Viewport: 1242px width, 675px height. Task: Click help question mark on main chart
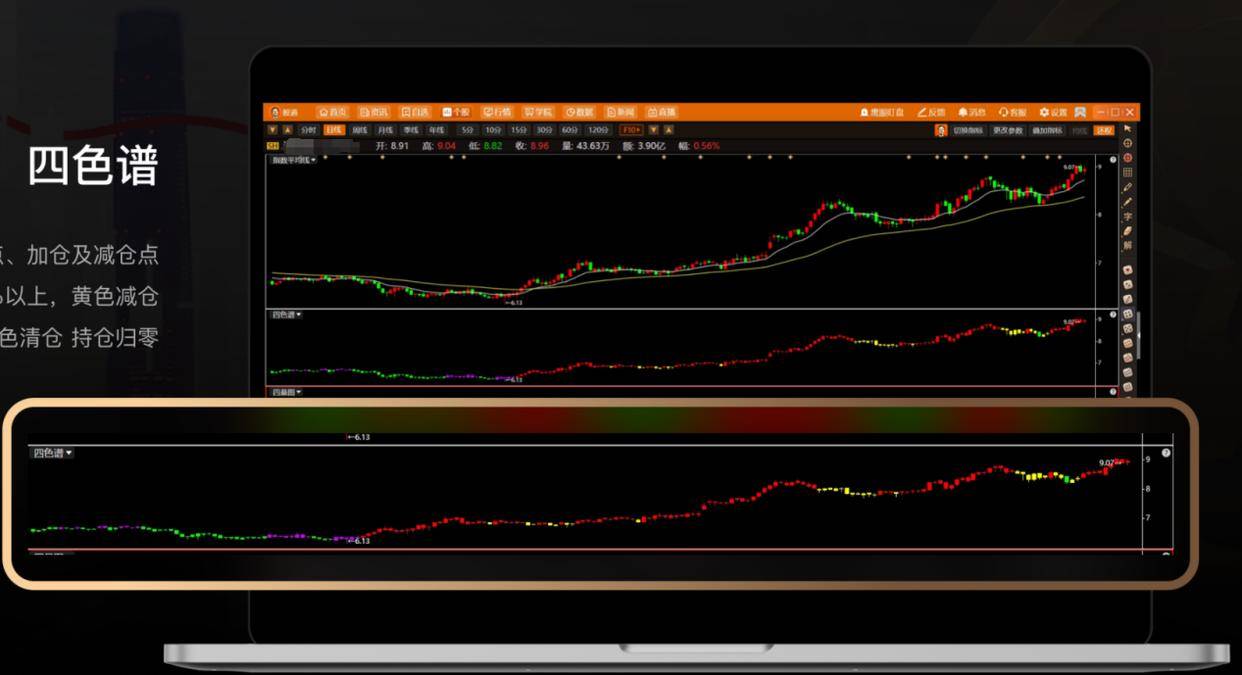click(1112, 160)
